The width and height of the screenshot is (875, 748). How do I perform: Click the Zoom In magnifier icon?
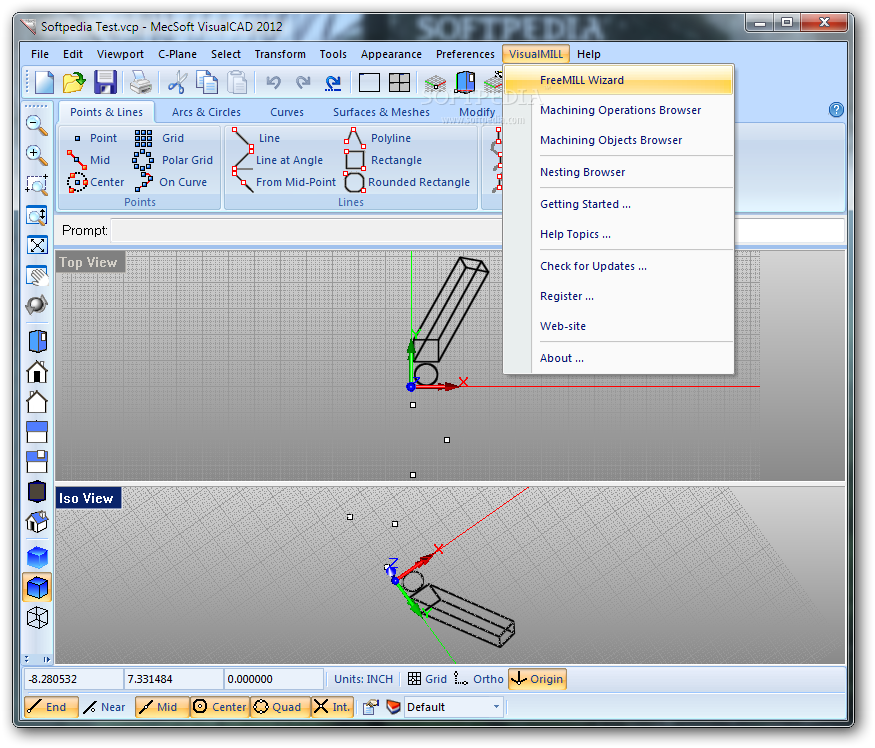(37, 155)
